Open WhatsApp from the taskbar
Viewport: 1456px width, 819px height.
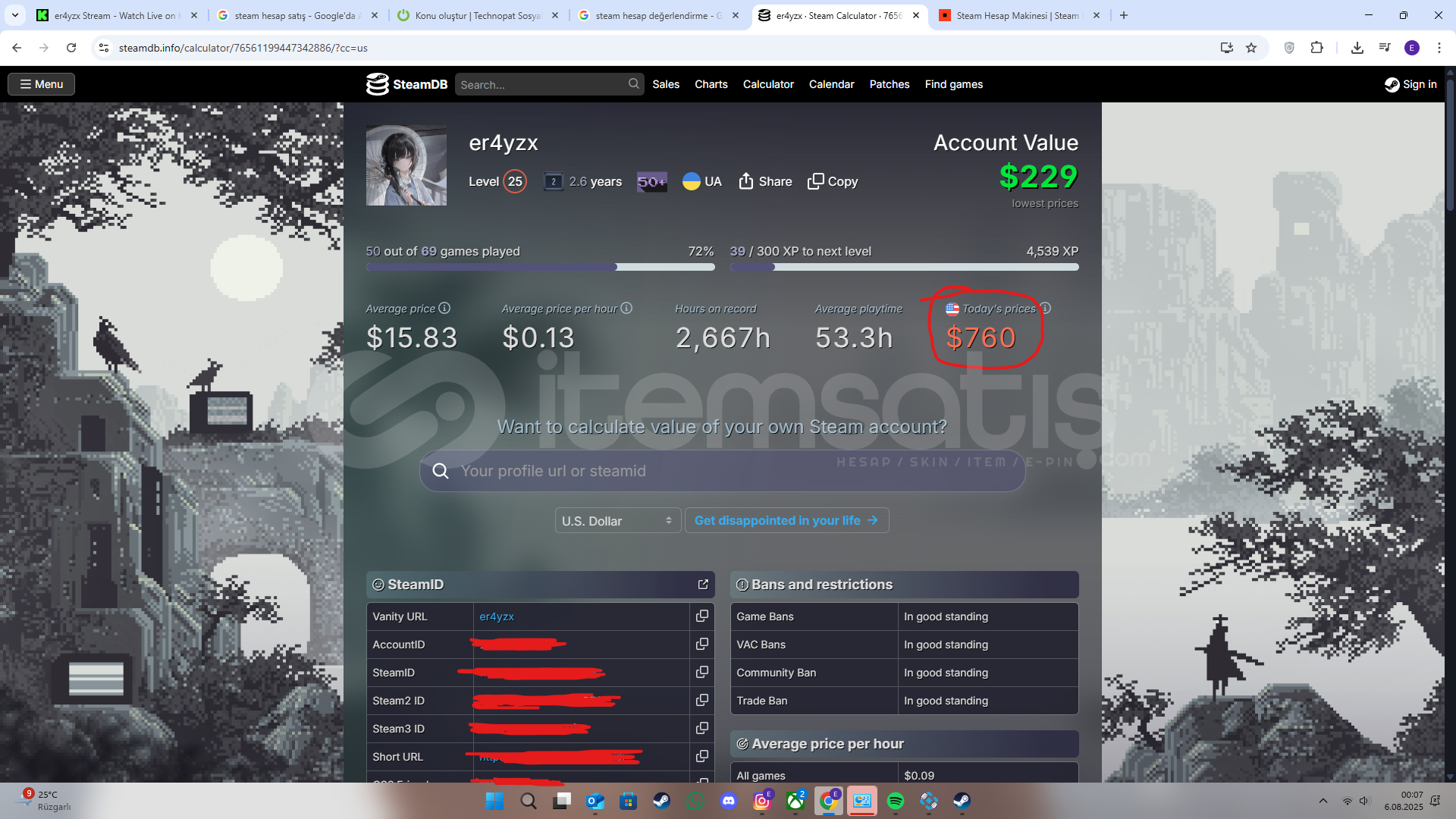(695, 801)
